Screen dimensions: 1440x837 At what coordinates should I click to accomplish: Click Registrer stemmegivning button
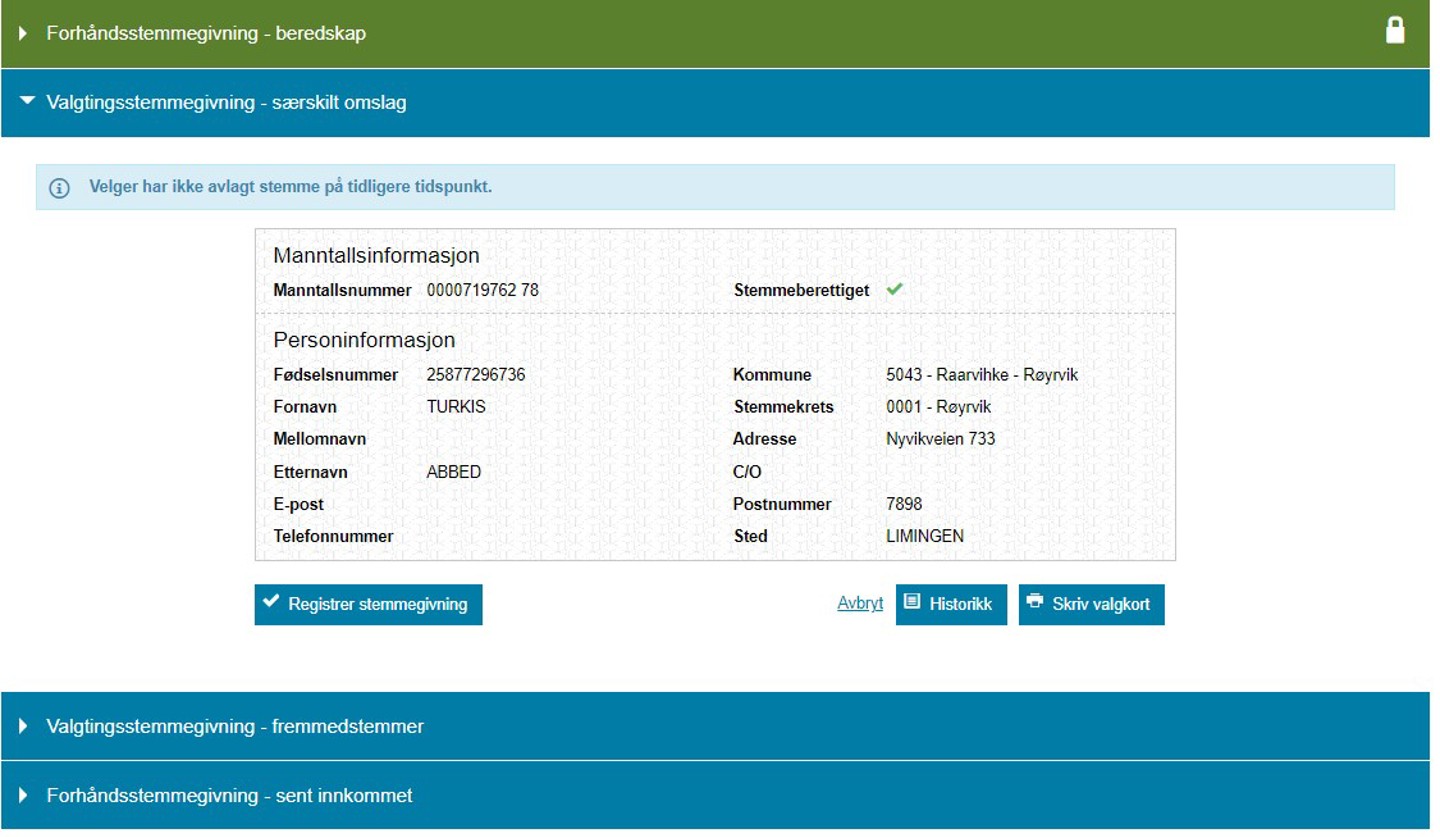(x=368, y=604)
